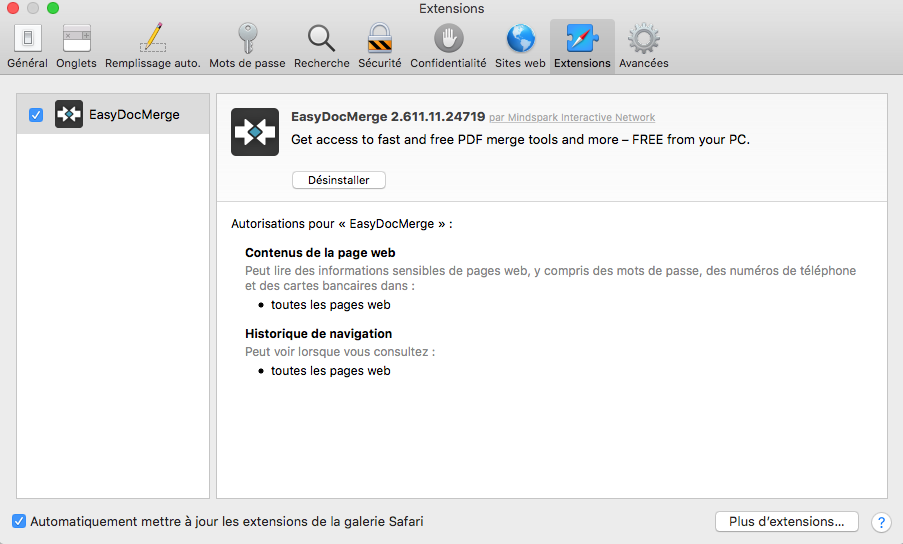Click 'toutes les pages web' under Historique
The height and width of the screenshot is (544, 903).
[331, 371]
